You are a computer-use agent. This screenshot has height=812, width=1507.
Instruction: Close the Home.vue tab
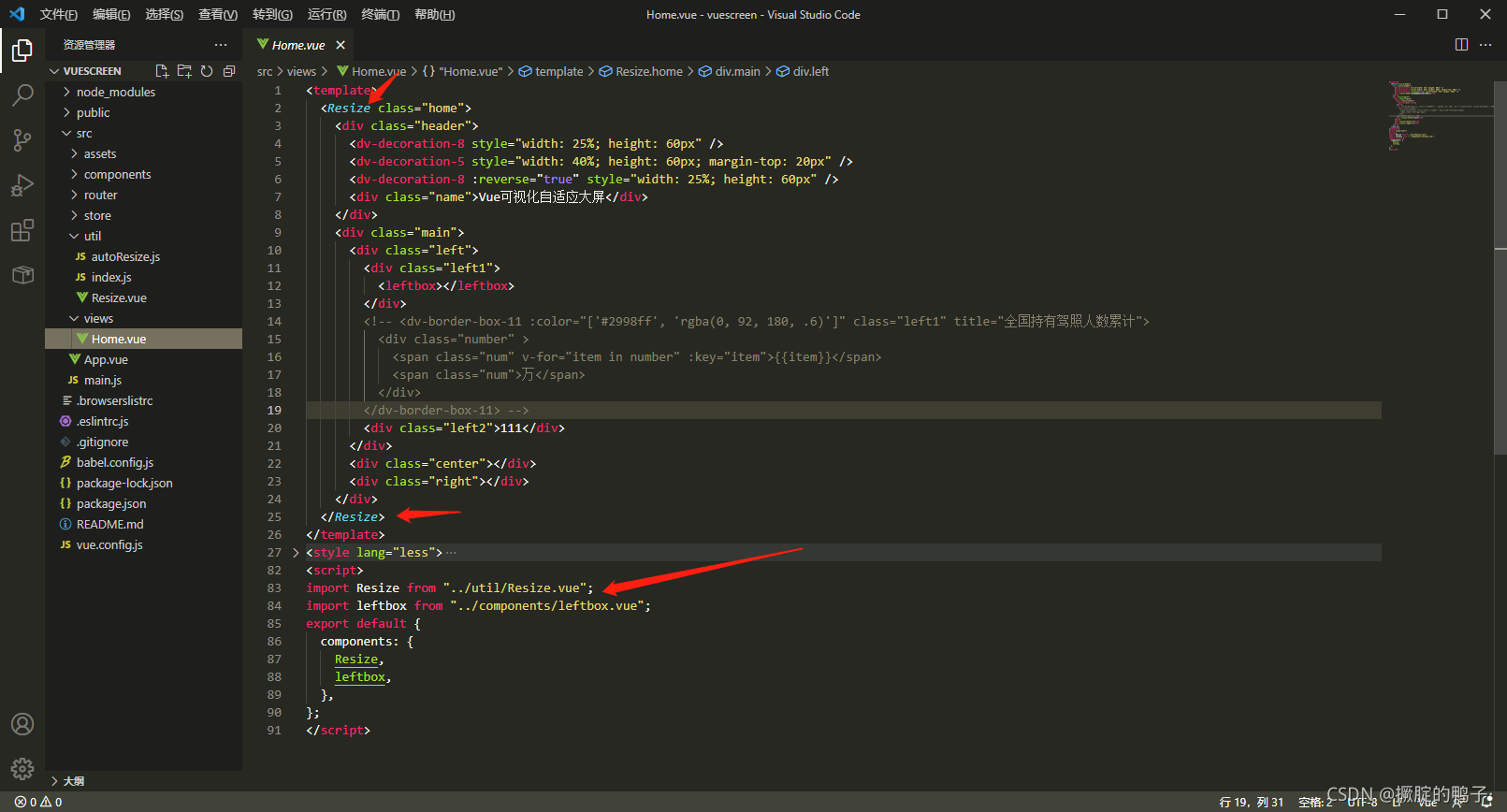[341, 45]
